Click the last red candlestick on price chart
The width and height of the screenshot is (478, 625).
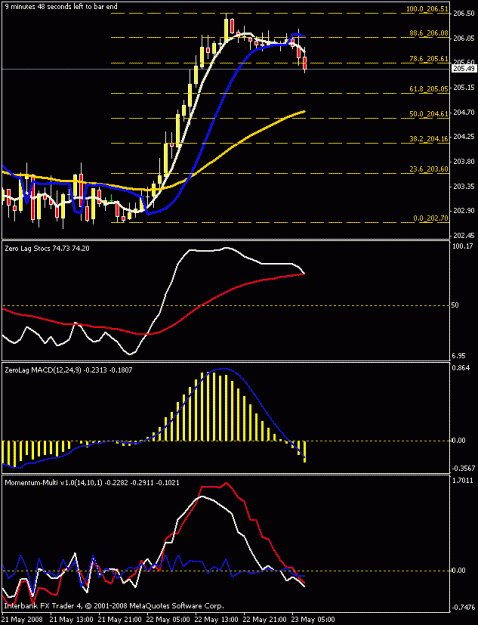pos(305,64)
